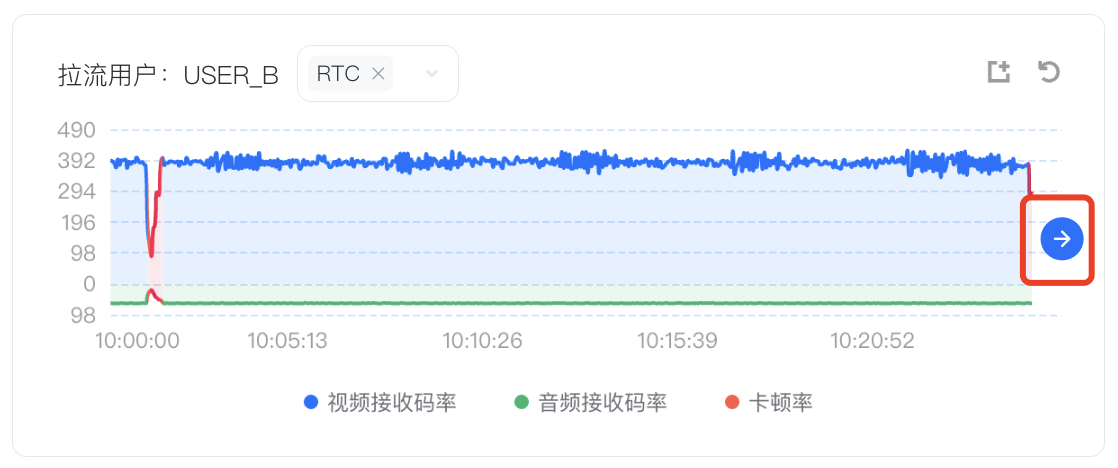The width and height of the screenshot is (1118, 468).
Task: Click the red 卡顿率 legend dot
Action: pyautogui.click(x=732, y=403)
